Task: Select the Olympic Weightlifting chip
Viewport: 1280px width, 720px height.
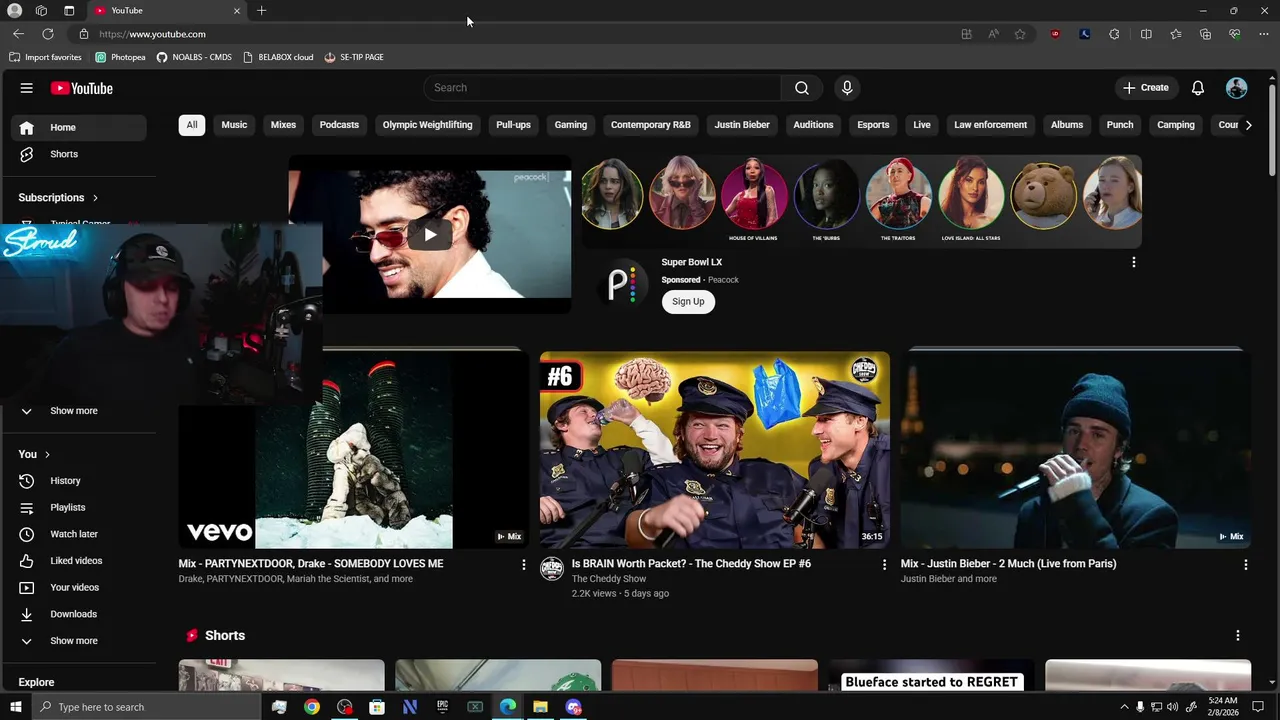Action: coord(427,125)
